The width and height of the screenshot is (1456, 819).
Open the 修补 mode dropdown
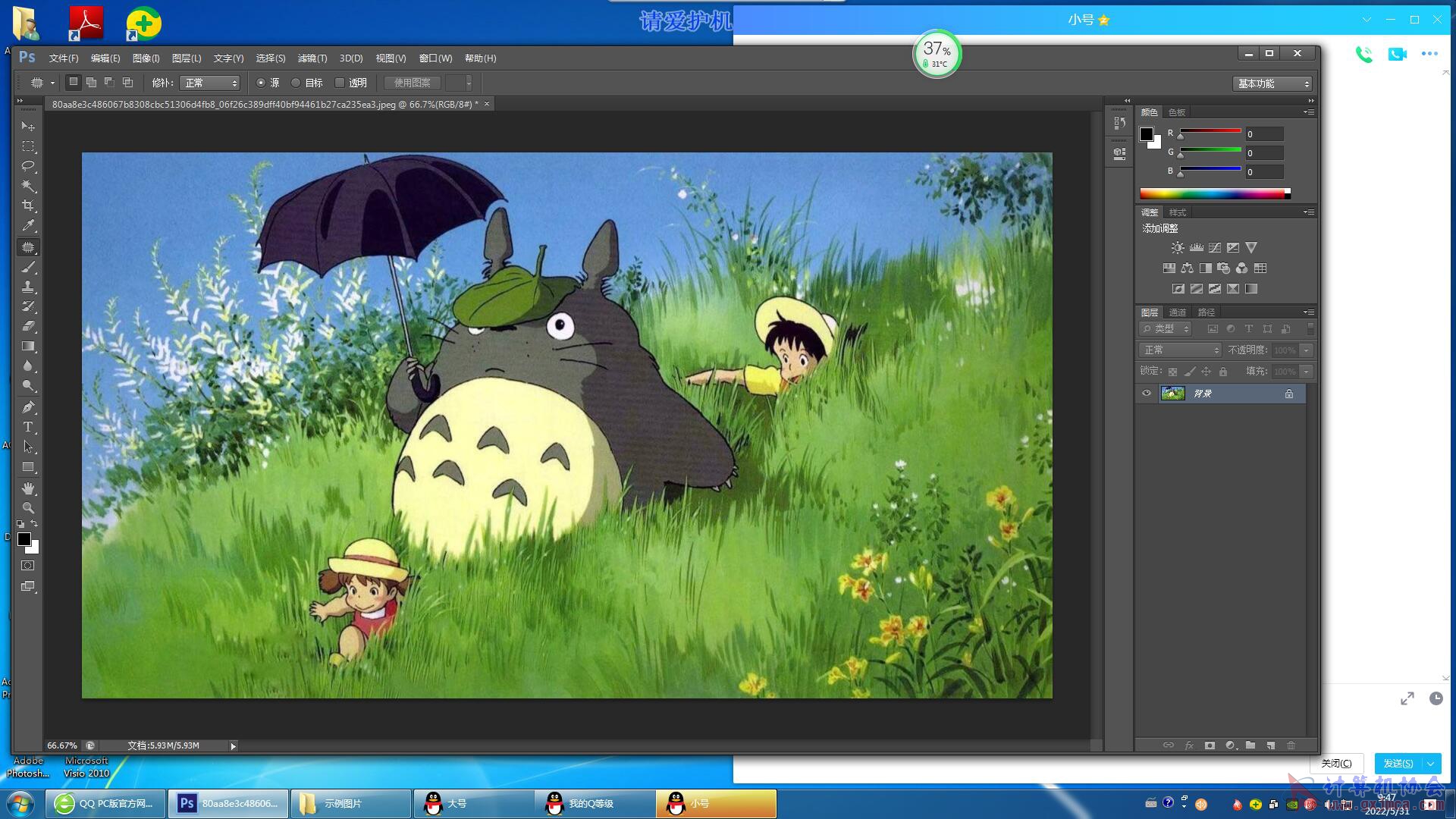(x=210, y=83)
